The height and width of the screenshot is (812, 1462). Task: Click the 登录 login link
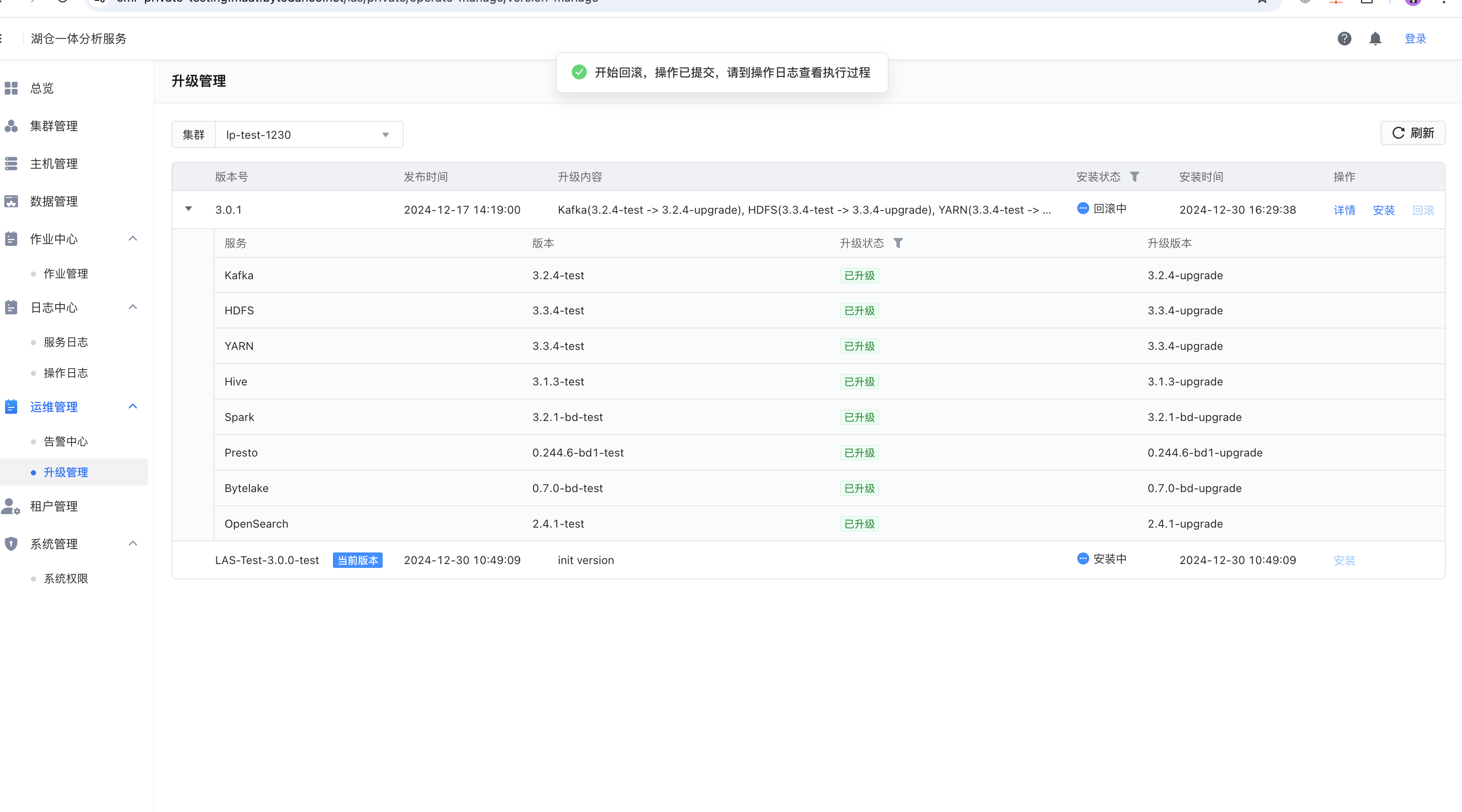click(x=1415, y=39)
